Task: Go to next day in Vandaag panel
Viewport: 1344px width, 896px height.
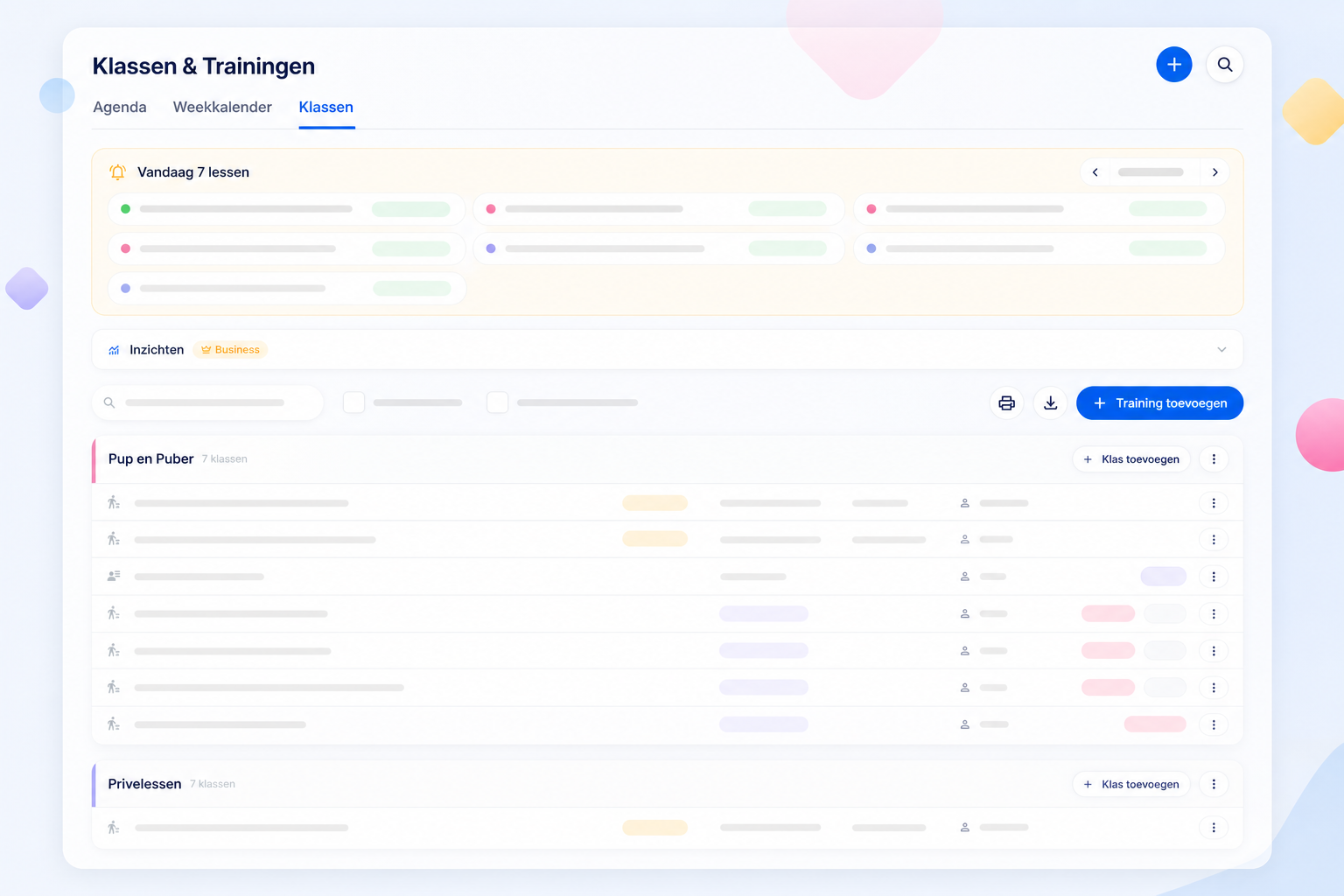Action: point(1214,172)
